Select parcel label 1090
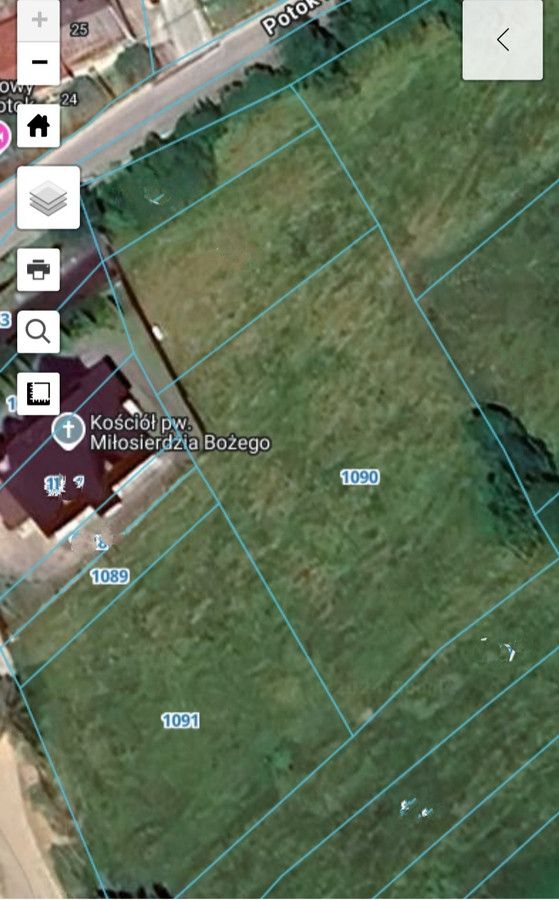The image size is (559, 900). coord(360,477)
